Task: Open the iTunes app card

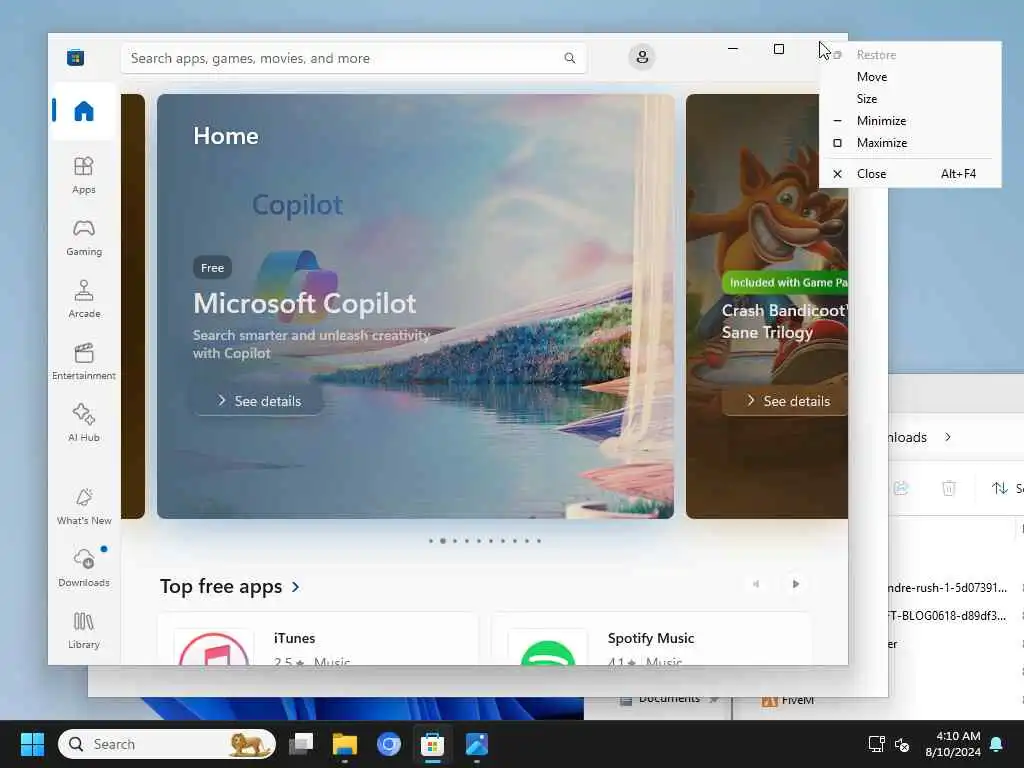Action: [x=318, y=639]
